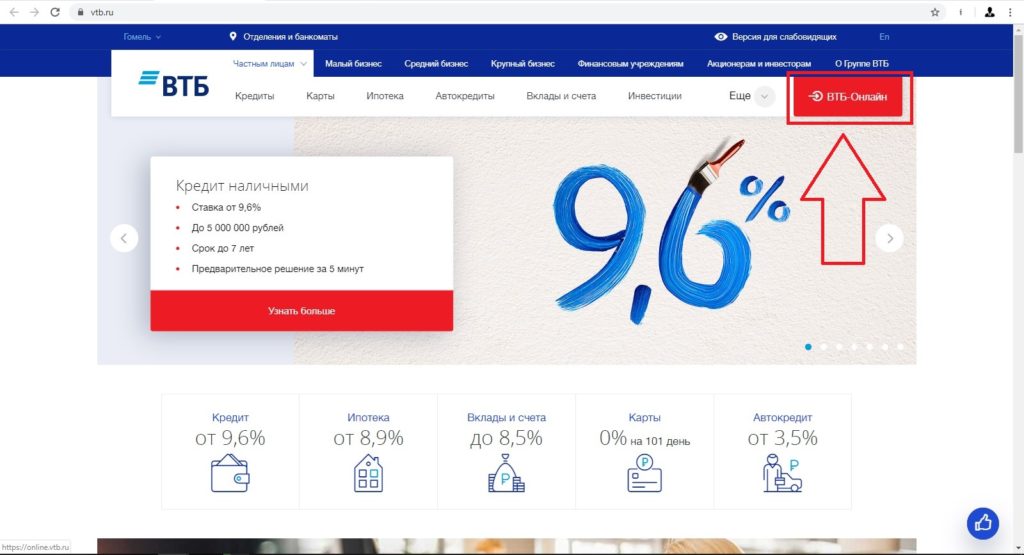Click the ВТБ-Онлайн login button
The width and height of the screenshot is (1024, 555).
tap(848, 97)
